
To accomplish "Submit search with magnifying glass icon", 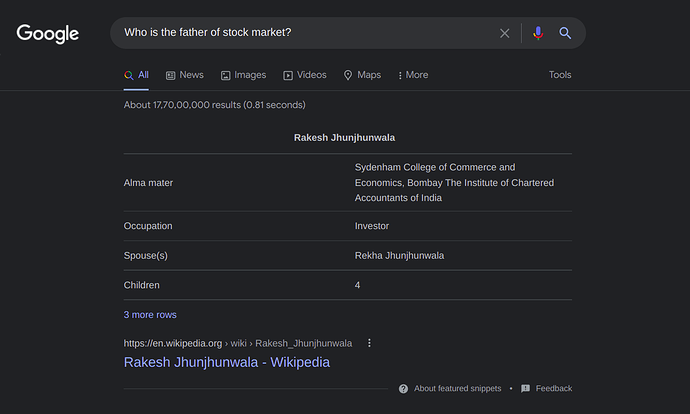I will point(565,33).
